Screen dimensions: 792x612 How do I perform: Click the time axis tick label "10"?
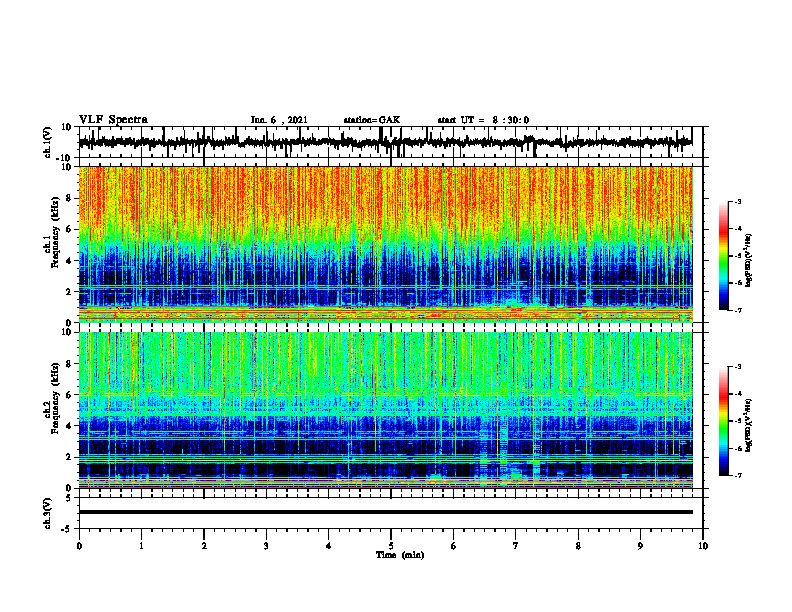click(703, 546)
